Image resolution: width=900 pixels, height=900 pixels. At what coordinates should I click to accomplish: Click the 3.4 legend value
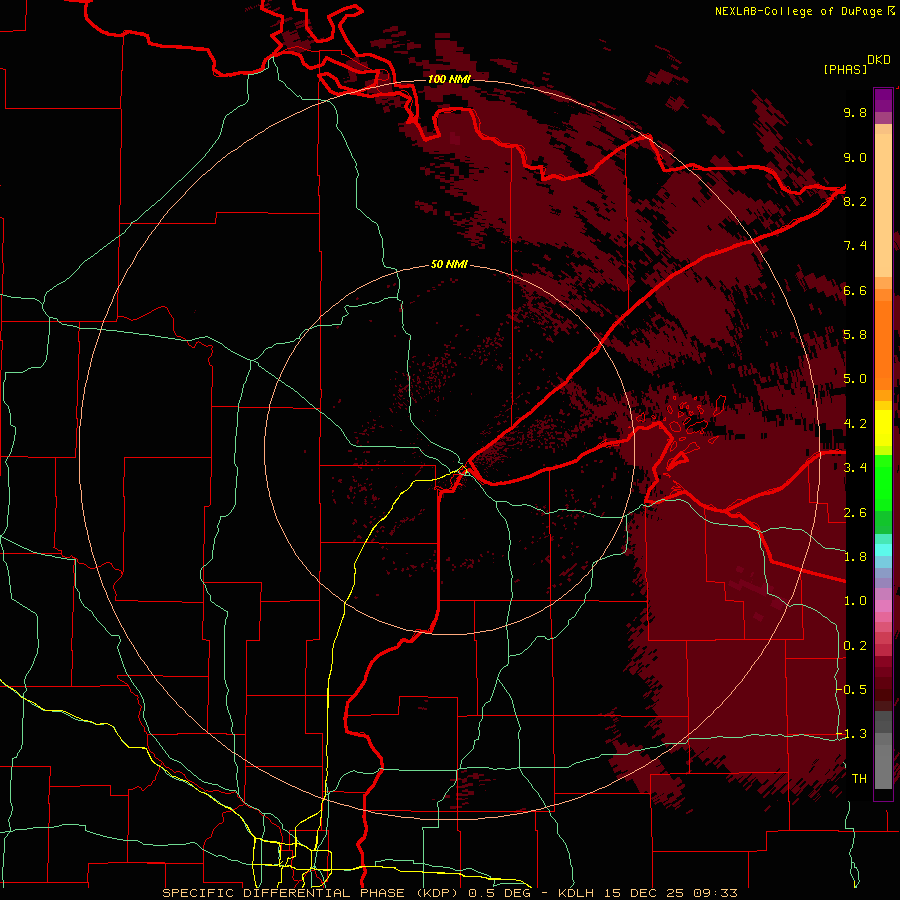[855, 468]
